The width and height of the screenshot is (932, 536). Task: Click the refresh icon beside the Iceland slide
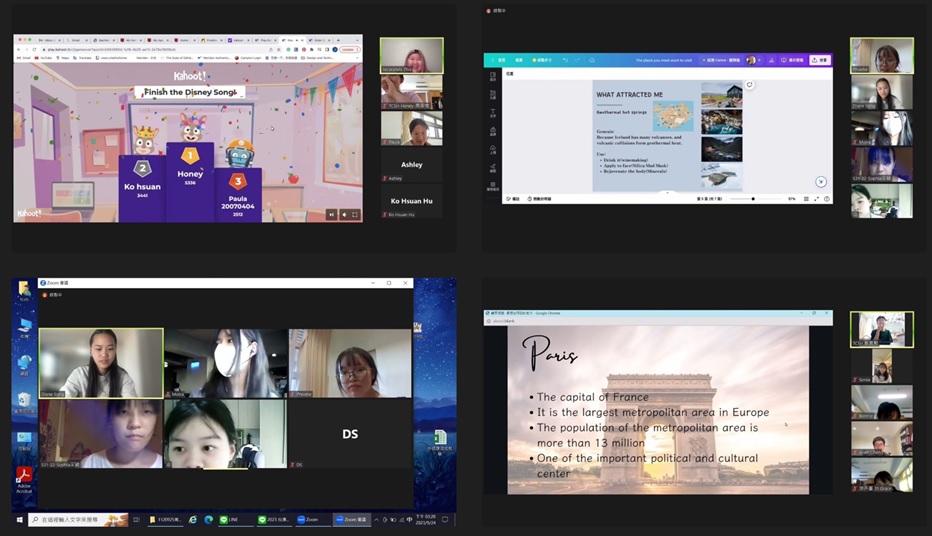pyautogui.click(x=749, y=85)
